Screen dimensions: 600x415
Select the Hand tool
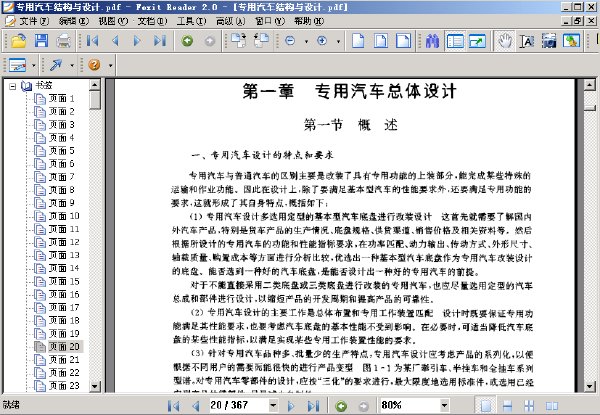point(505,41)
